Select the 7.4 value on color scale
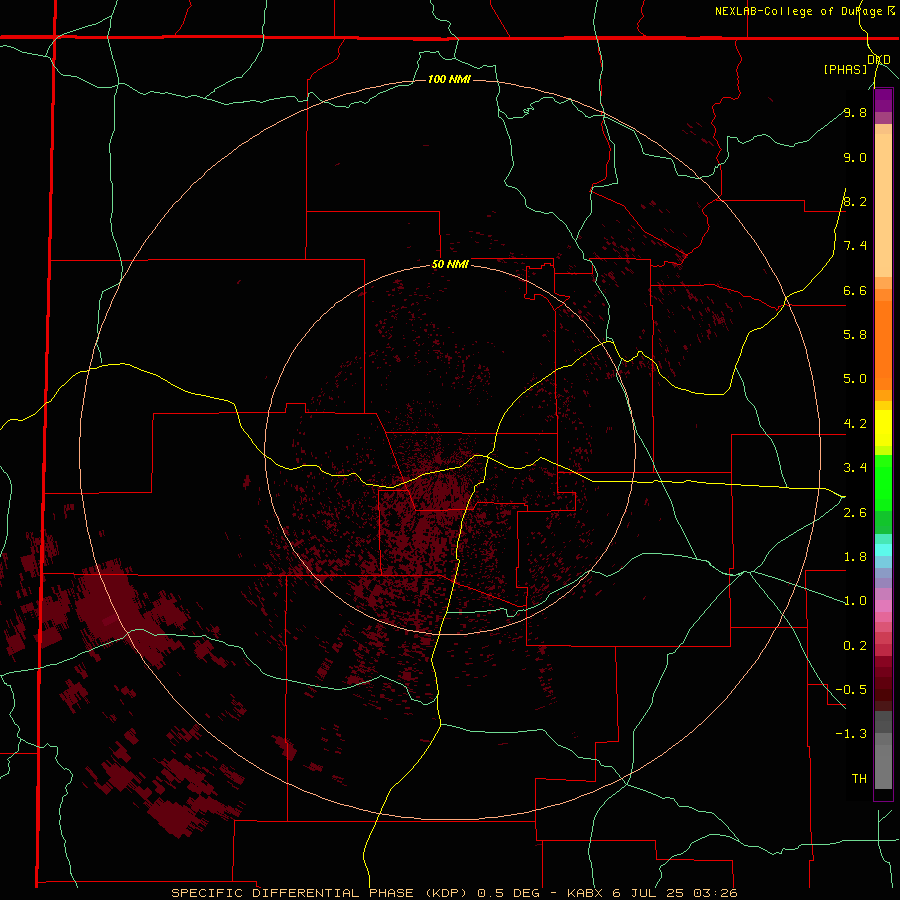Screen dimensions: 900x900 pos(855,246)
